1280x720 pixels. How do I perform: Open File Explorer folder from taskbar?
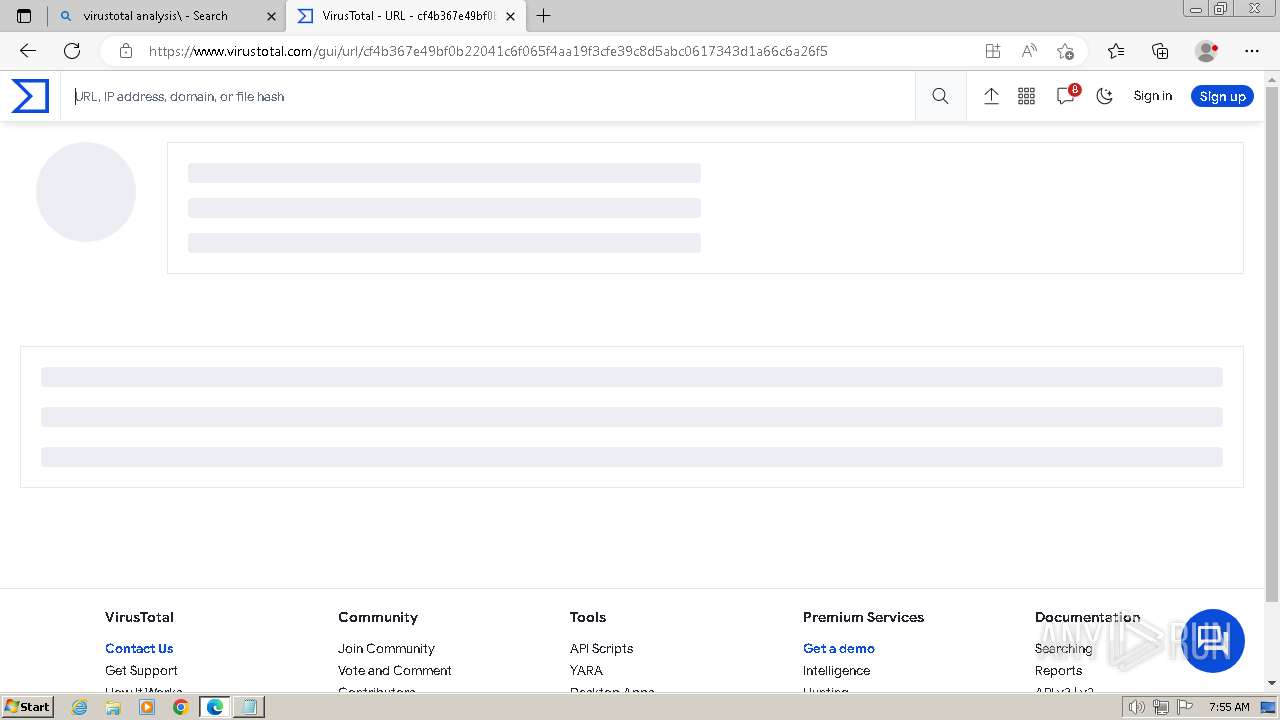(113, 707)
